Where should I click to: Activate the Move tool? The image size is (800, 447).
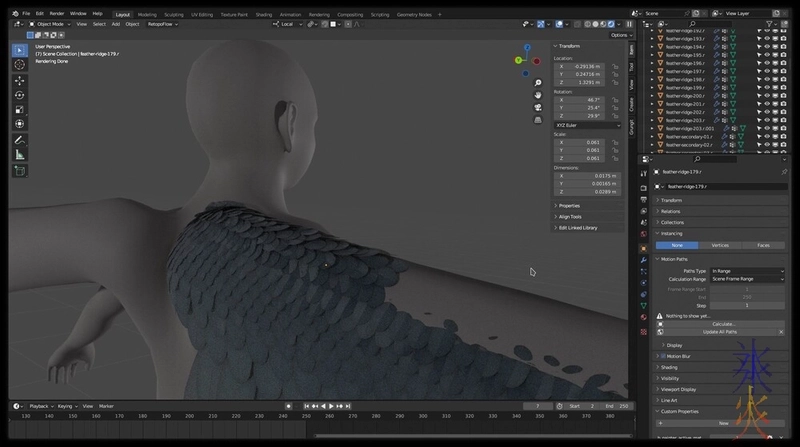[19, 80]
